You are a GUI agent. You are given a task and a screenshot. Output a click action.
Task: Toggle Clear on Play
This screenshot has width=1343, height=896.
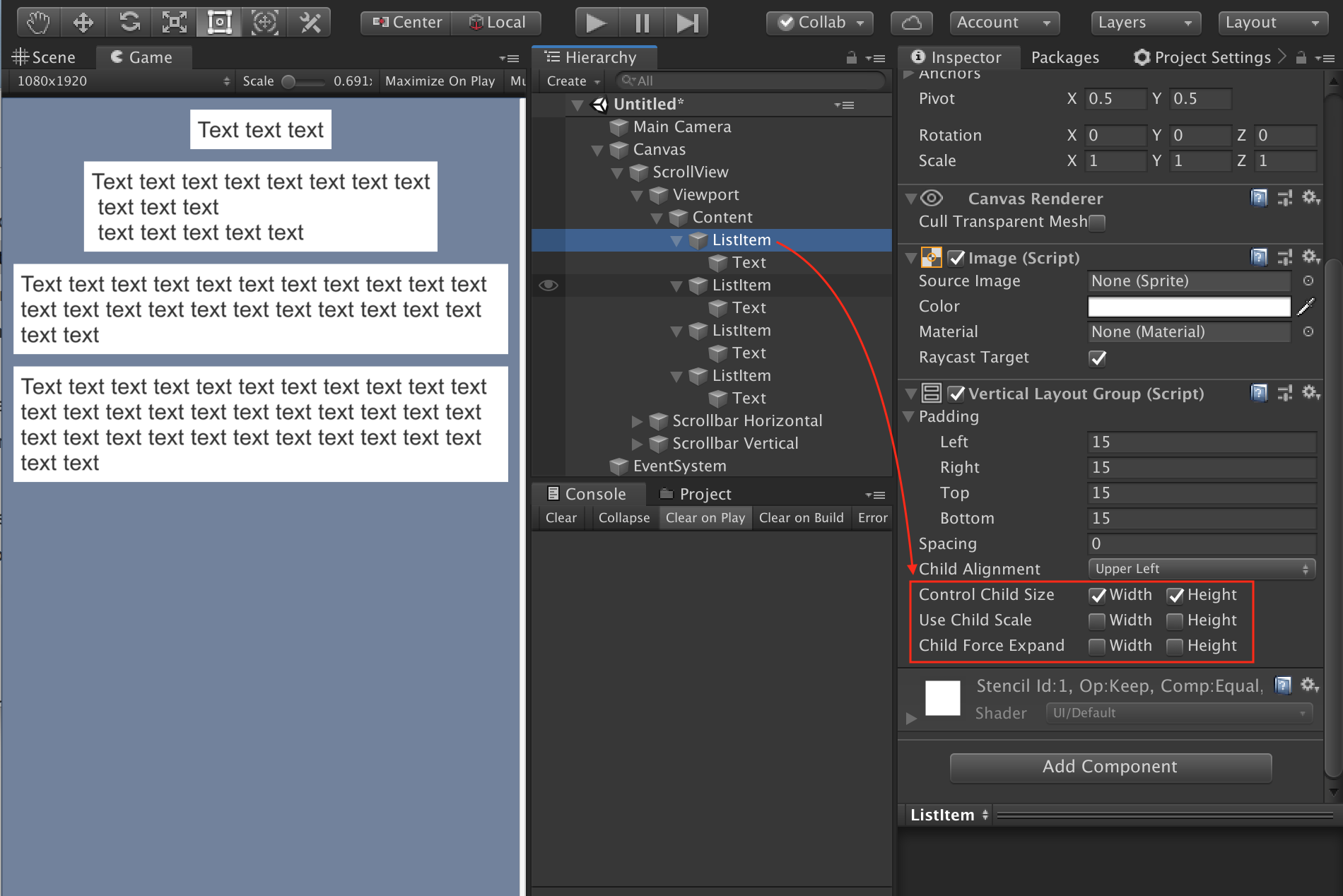[x=705, y=518]
